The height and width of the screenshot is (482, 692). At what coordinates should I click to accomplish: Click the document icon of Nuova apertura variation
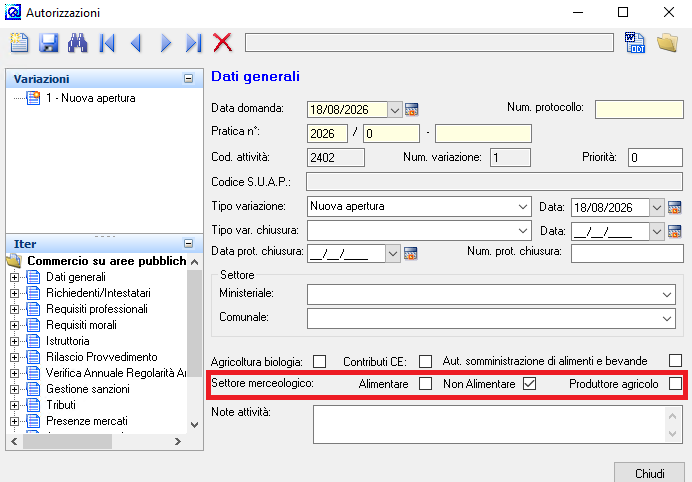coord(33,98)
